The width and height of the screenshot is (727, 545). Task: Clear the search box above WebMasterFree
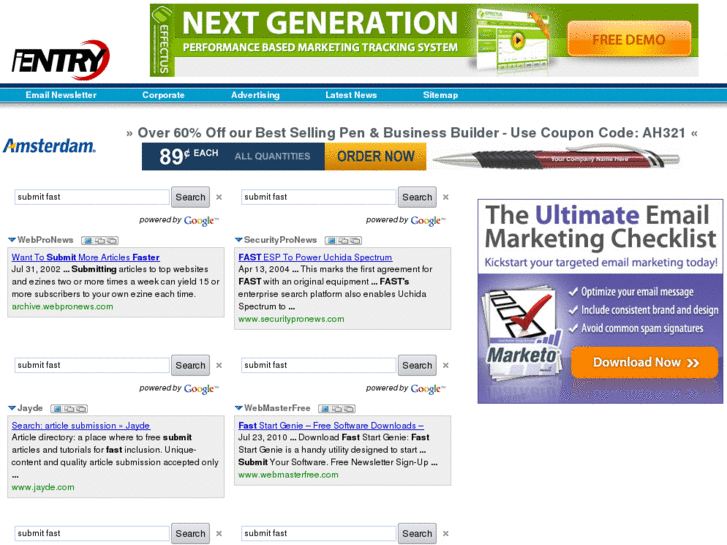click(446, 365)
